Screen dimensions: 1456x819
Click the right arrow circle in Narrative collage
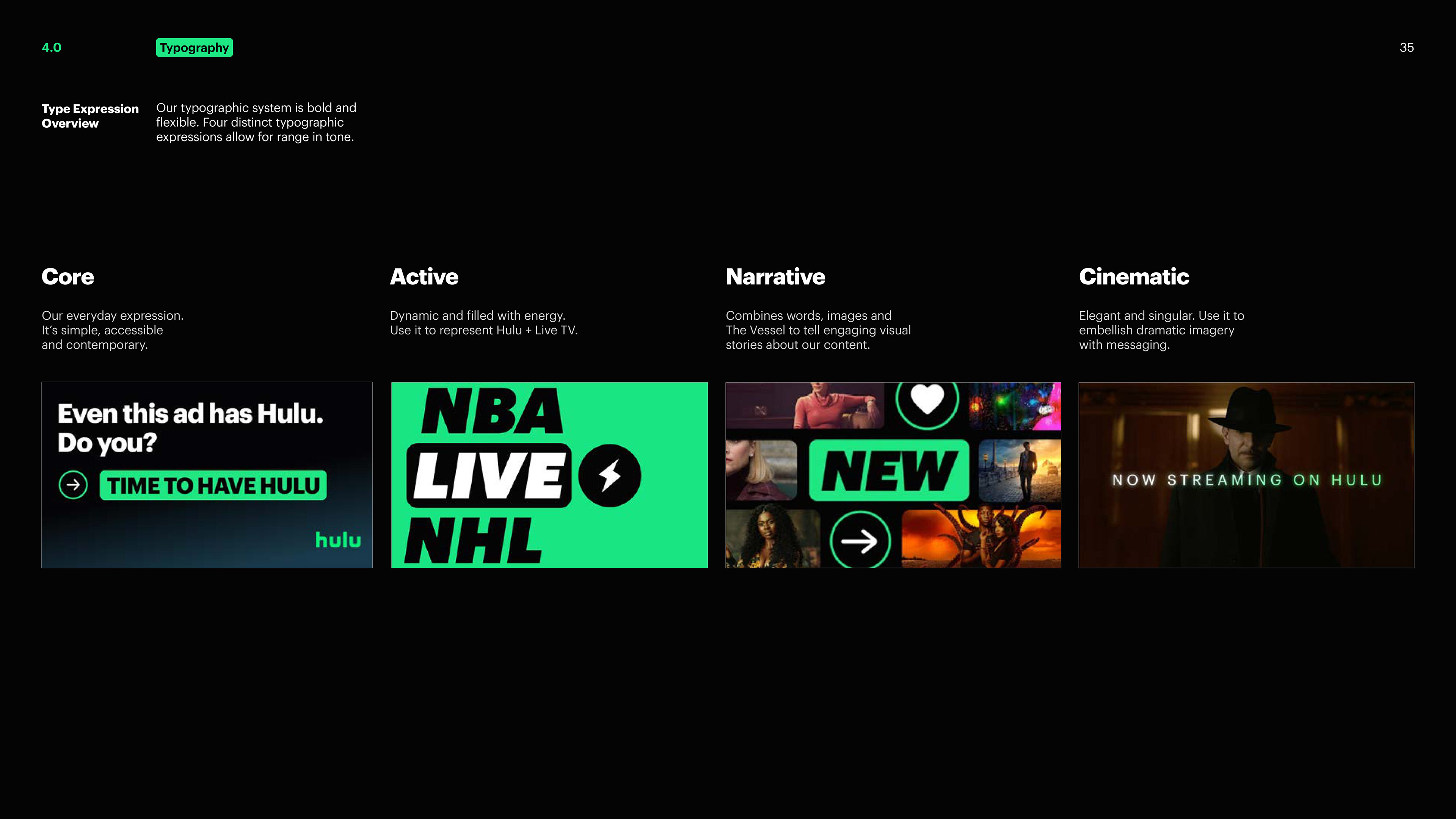pyautogui.click(x=860, y=541)
